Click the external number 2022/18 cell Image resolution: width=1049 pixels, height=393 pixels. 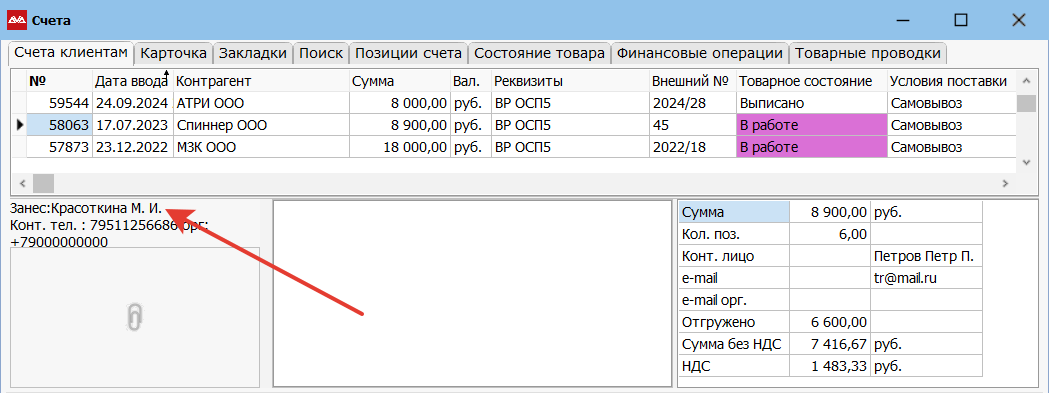coord(692,147)
